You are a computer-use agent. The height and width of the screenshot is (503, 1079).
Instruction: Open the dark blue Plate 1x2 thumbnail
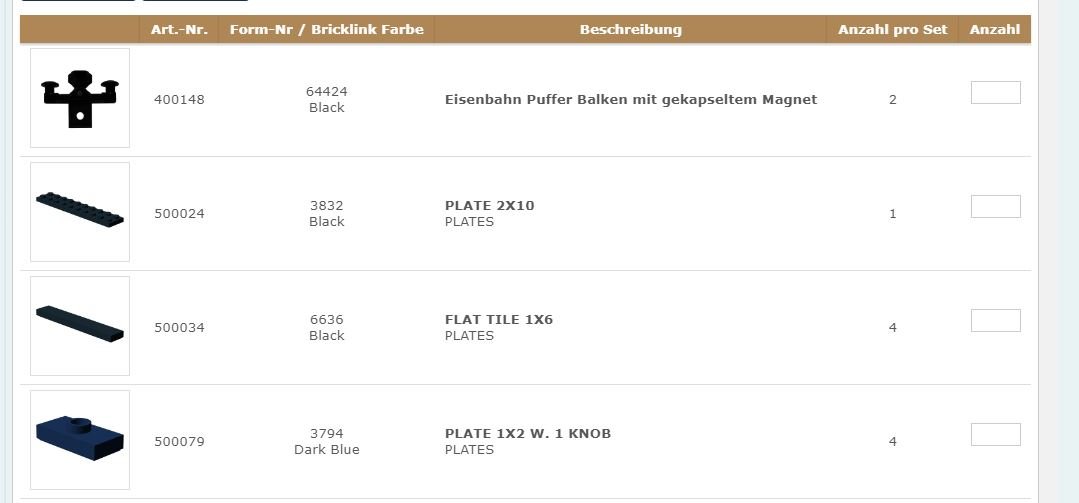point(80,439)
